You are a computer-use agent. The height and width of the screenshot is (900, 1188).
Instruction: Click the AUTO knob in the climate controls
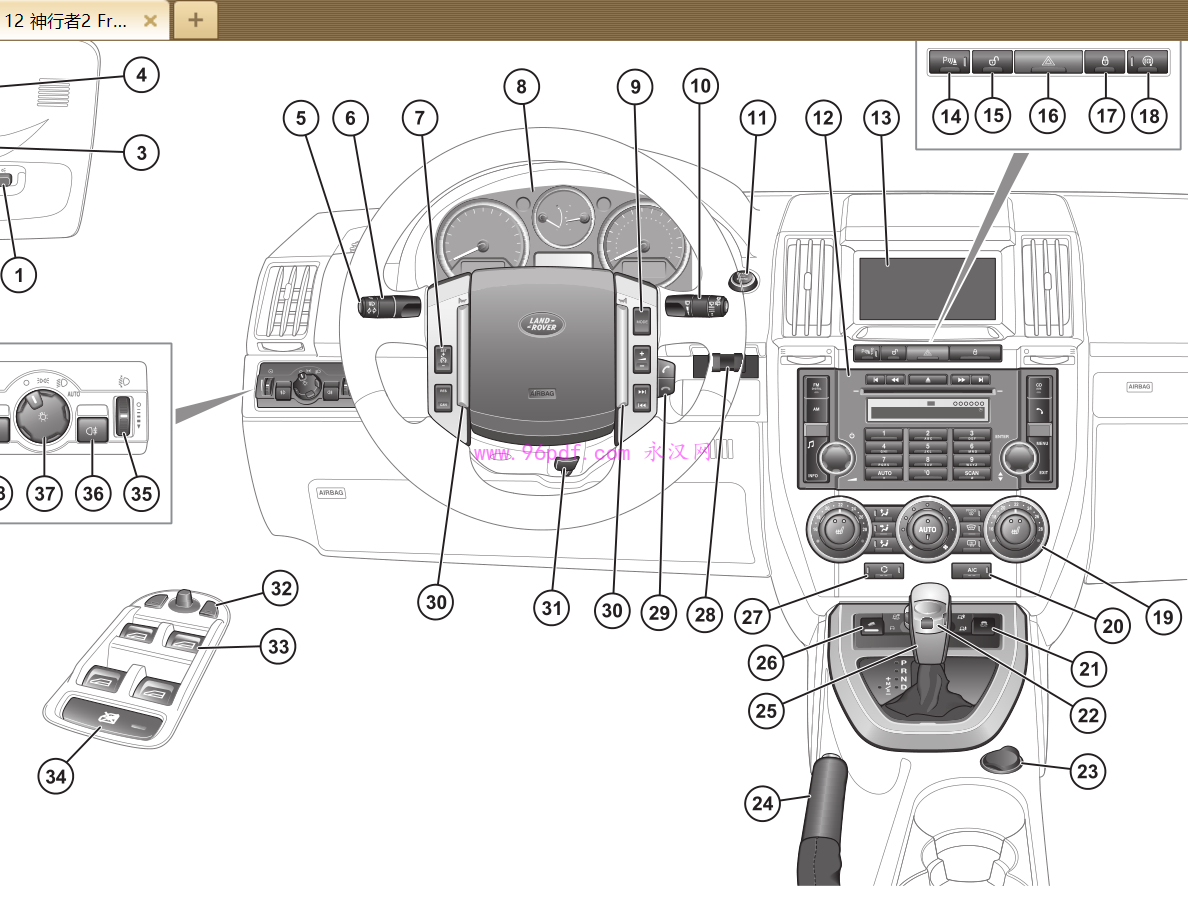coord(927,529)
